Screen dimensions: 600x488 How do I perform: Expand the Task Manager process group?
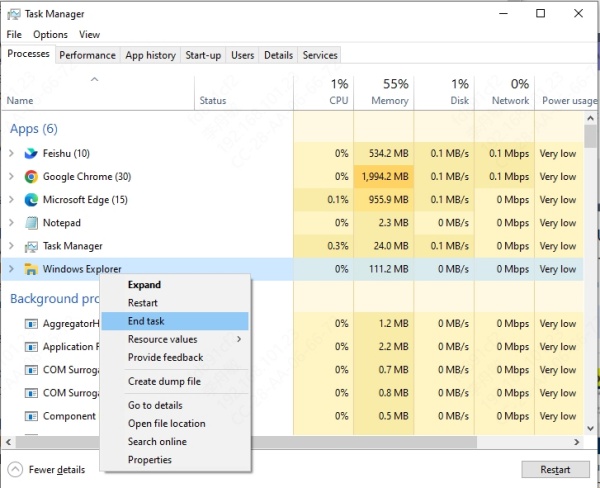tap(11, 246)
